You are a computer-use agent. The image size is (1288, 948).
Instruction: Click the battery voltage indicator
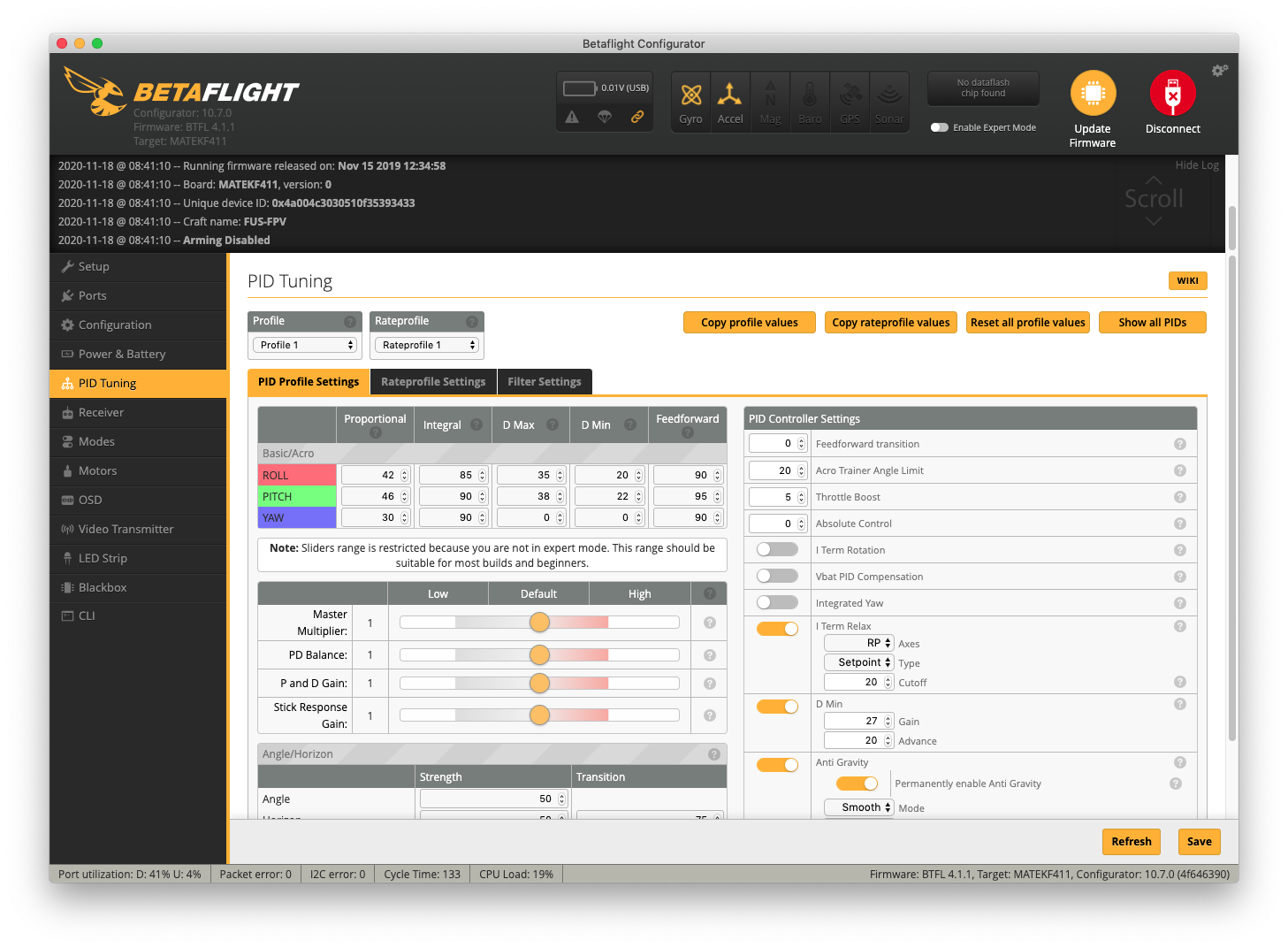[606, 88]
